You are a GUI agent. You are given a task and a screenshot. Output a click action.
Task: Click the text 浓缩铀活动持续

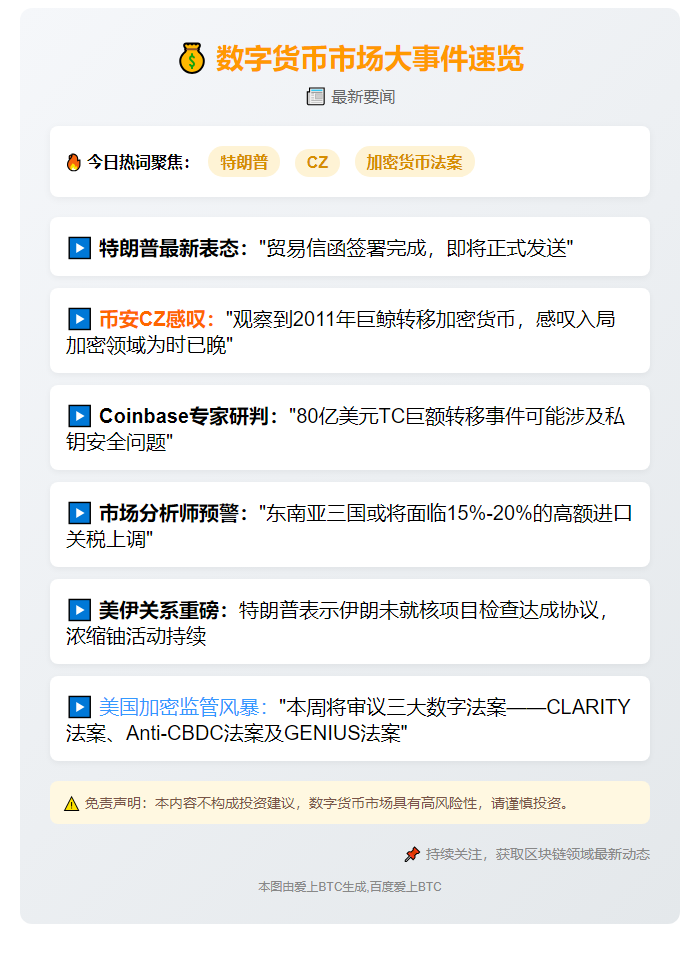coord(136,636)
